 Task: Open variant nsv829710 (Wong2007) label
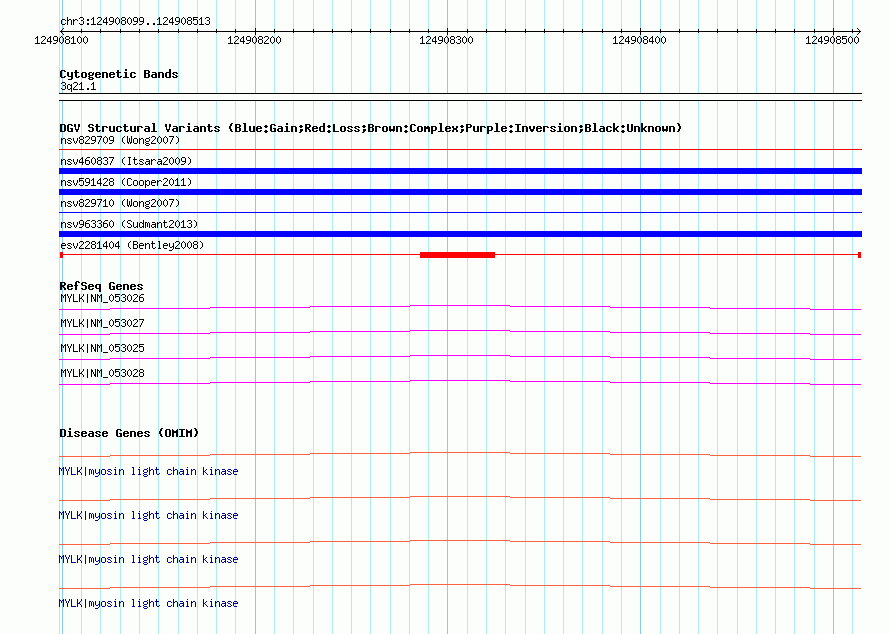[120, 203]
